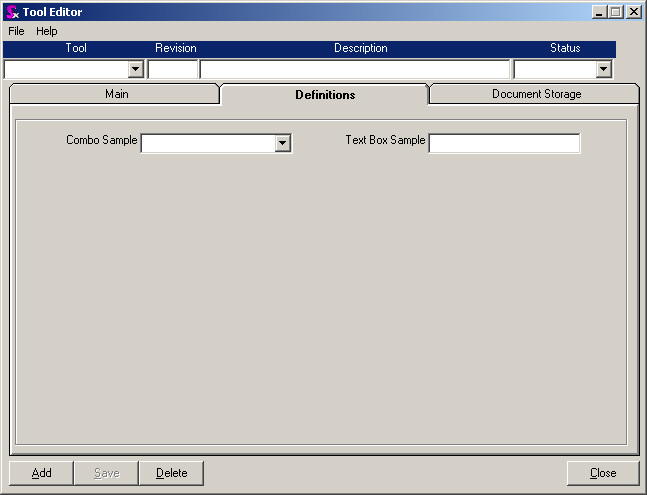Open the Combo Sample dropdown list

(x=283, y=144)
